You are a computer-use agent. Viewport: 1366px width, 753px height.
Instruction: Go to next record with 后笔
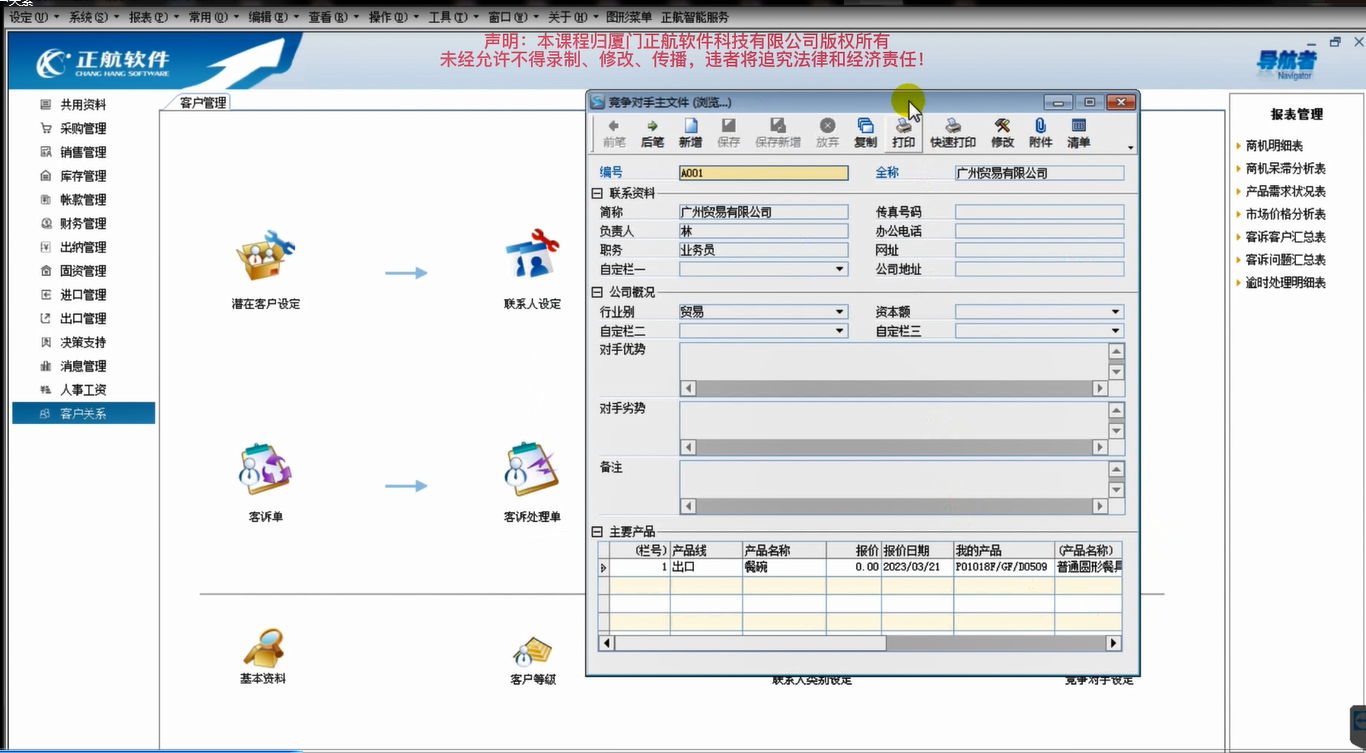click(652, 133)
